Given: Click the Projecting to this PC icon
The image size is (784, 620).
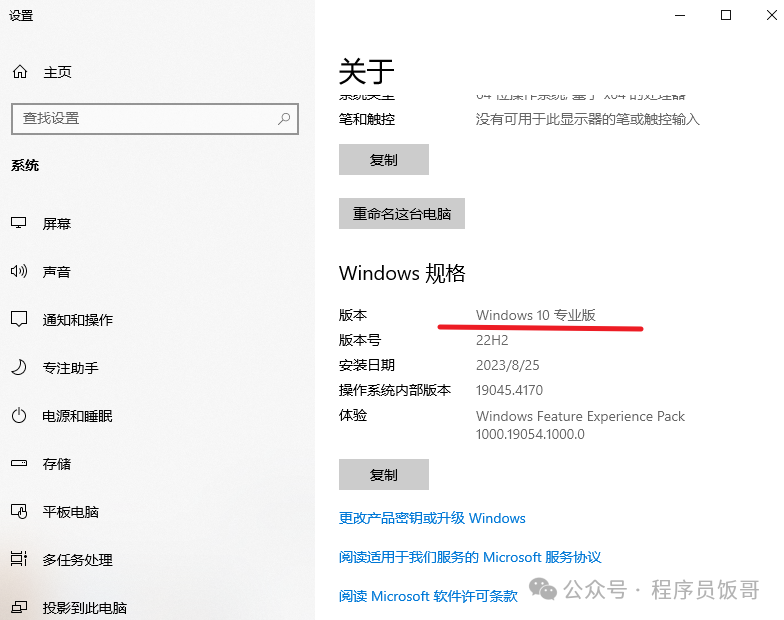Looking at the screenshot, I should (x=19, y=607).
